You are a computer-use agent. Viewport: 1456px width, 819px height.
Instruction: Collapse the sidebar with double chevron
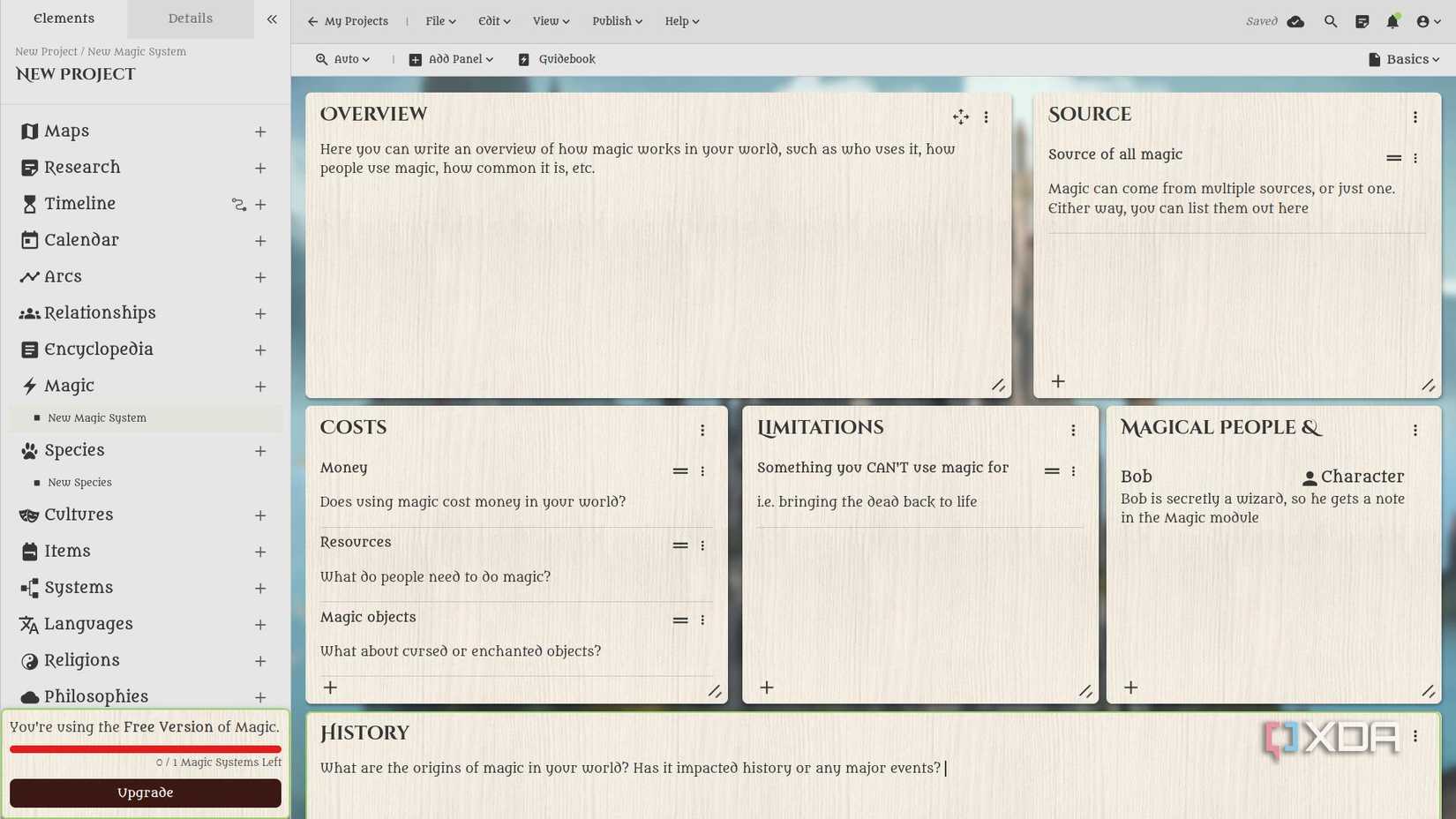click(x=272, y=19)
